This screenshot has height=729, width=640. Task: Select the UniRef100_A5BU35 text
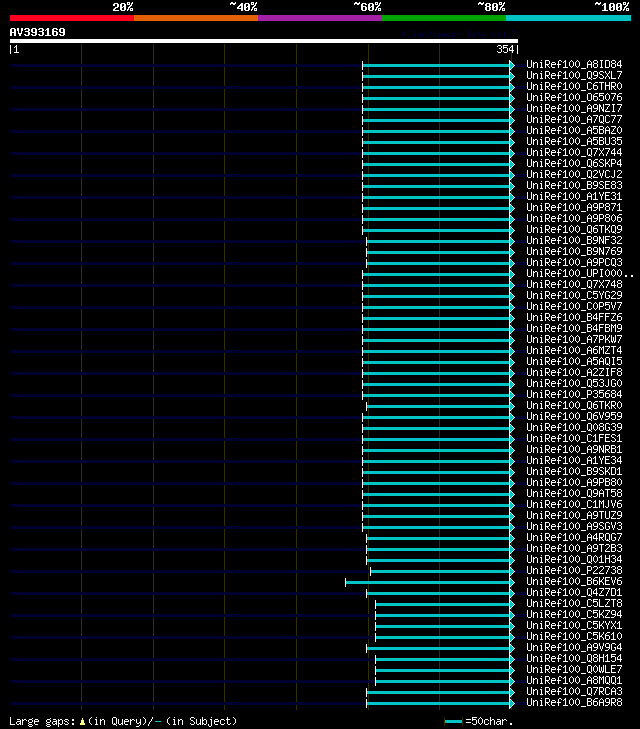(574, 141)
